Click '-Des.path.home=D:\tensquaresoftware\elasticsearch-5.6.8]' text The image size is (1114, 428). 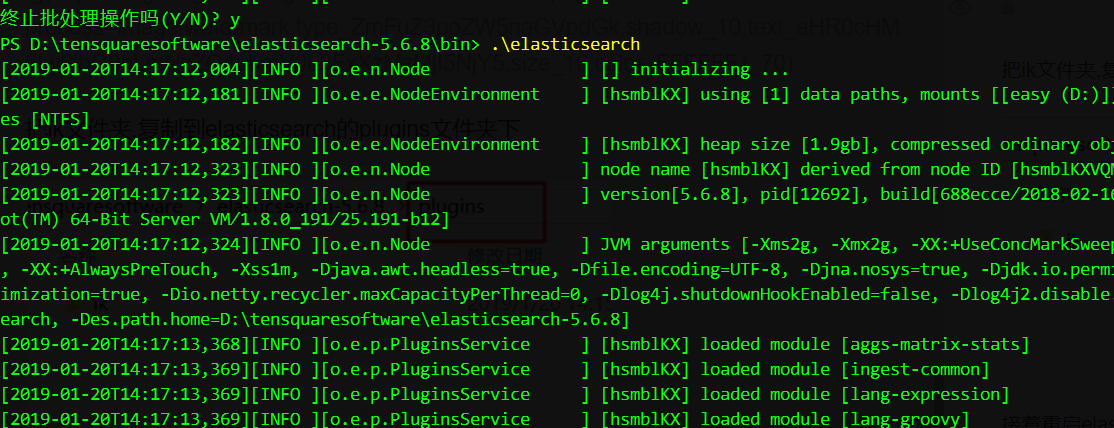coord(350,319)
